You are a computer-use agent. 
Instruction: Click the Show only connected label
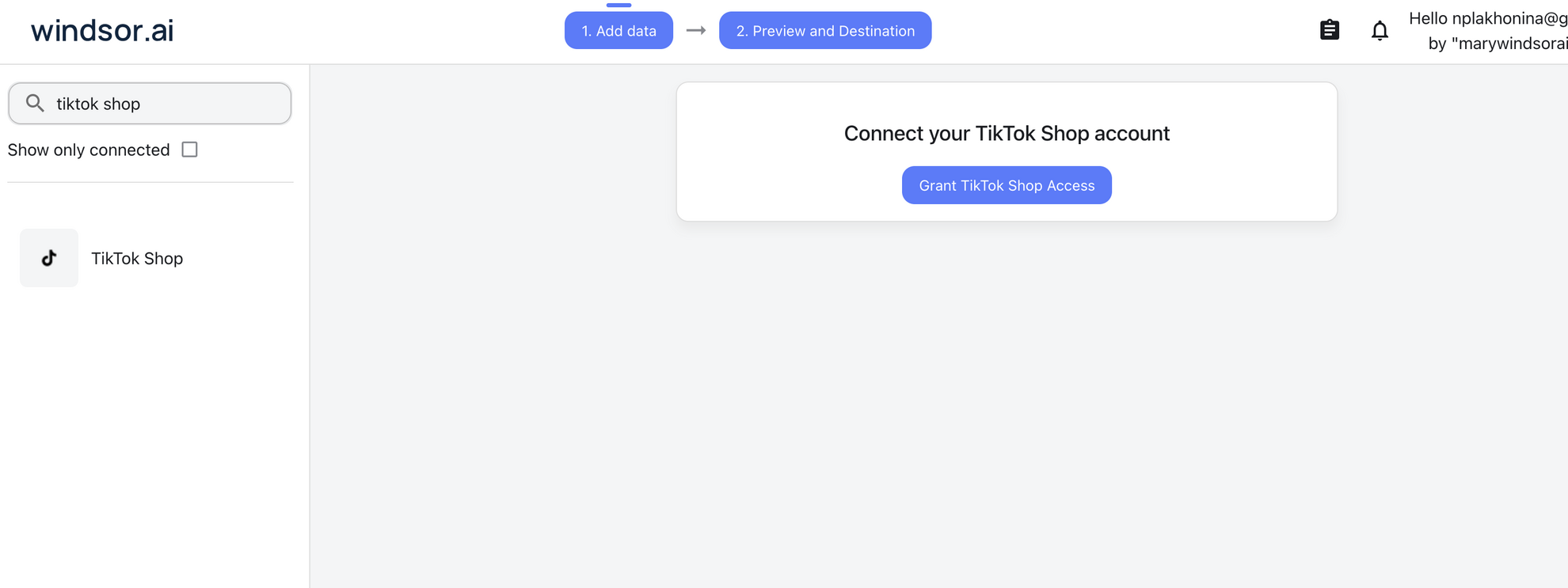[x=89, y=150]
